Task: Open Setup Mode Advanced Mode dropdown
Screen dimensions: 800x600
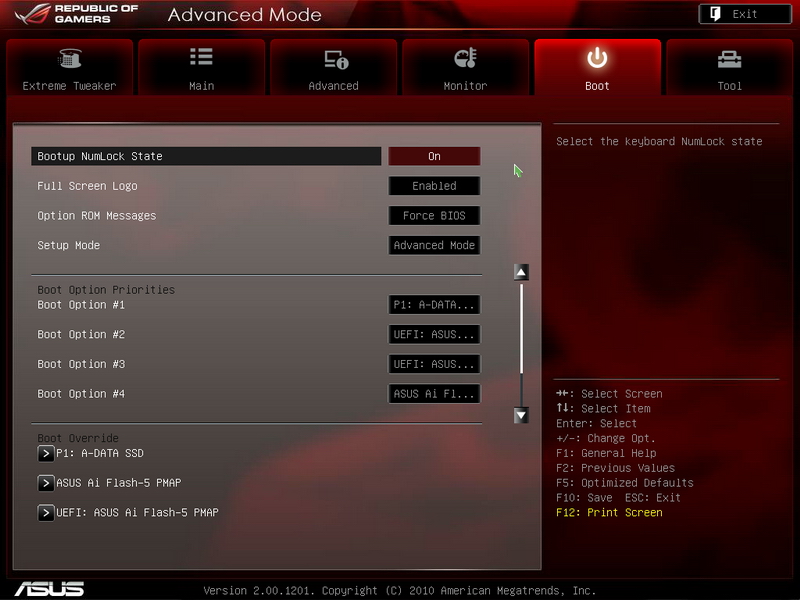Action: [434, 245]
